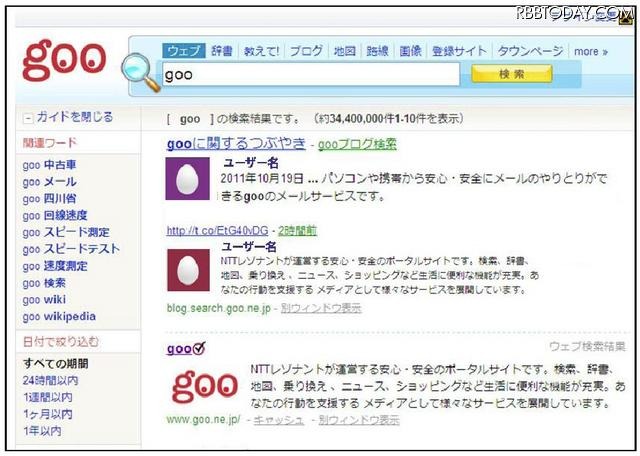Open related word goo メール
Image resolution: width=640 pixels, height=456 pixels.
tap(49, 182)
